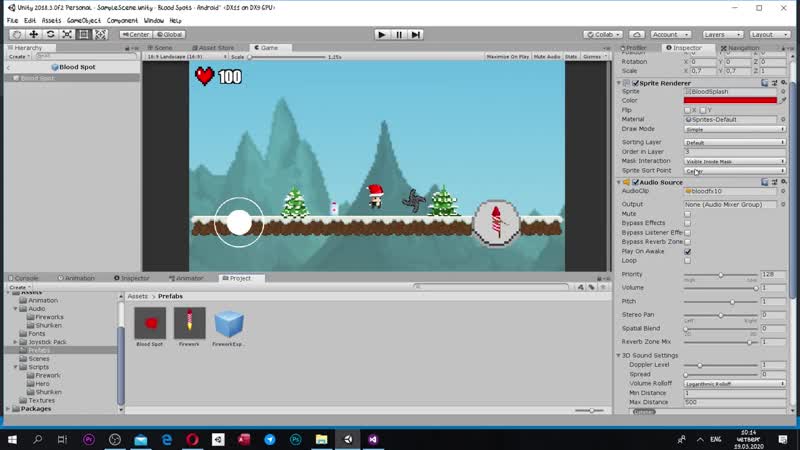
Task: Open the GameObject menu
Action: [x=84, y=20]
